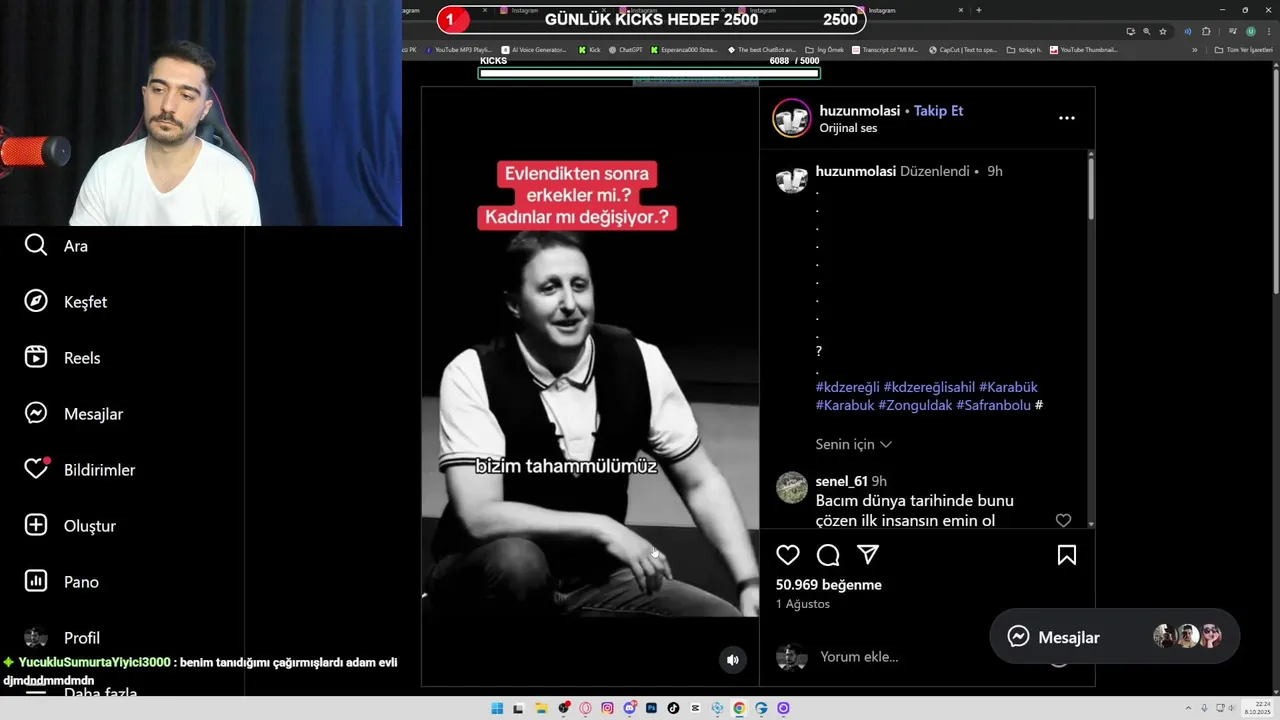Viewport: 1280px width, 720px height.
Task: Expand the bookmarks overflow chevron
Action: click(1195, 49)
